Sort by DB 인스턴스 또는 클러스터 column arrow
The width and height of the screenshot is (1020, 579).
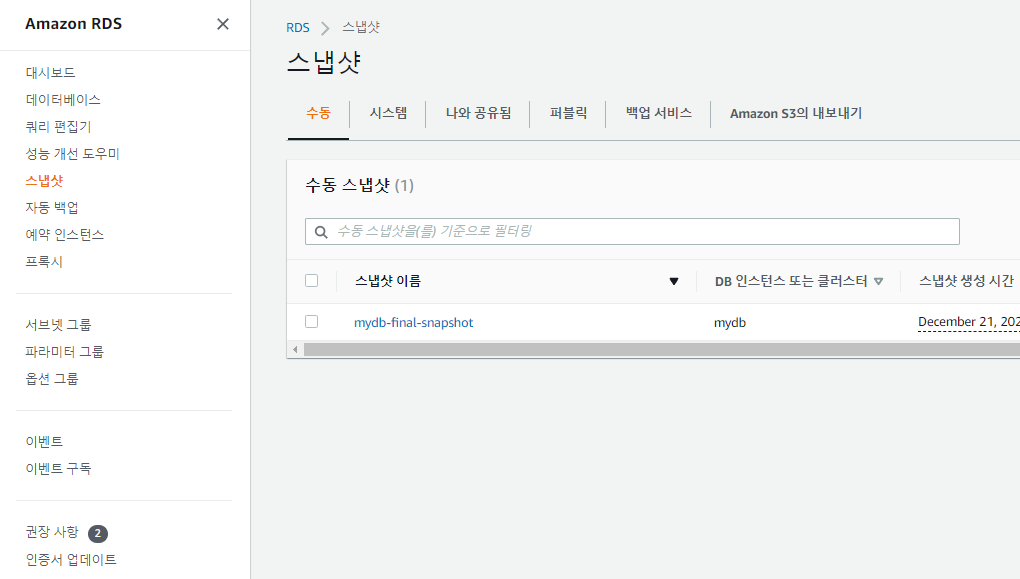(878, 282)
